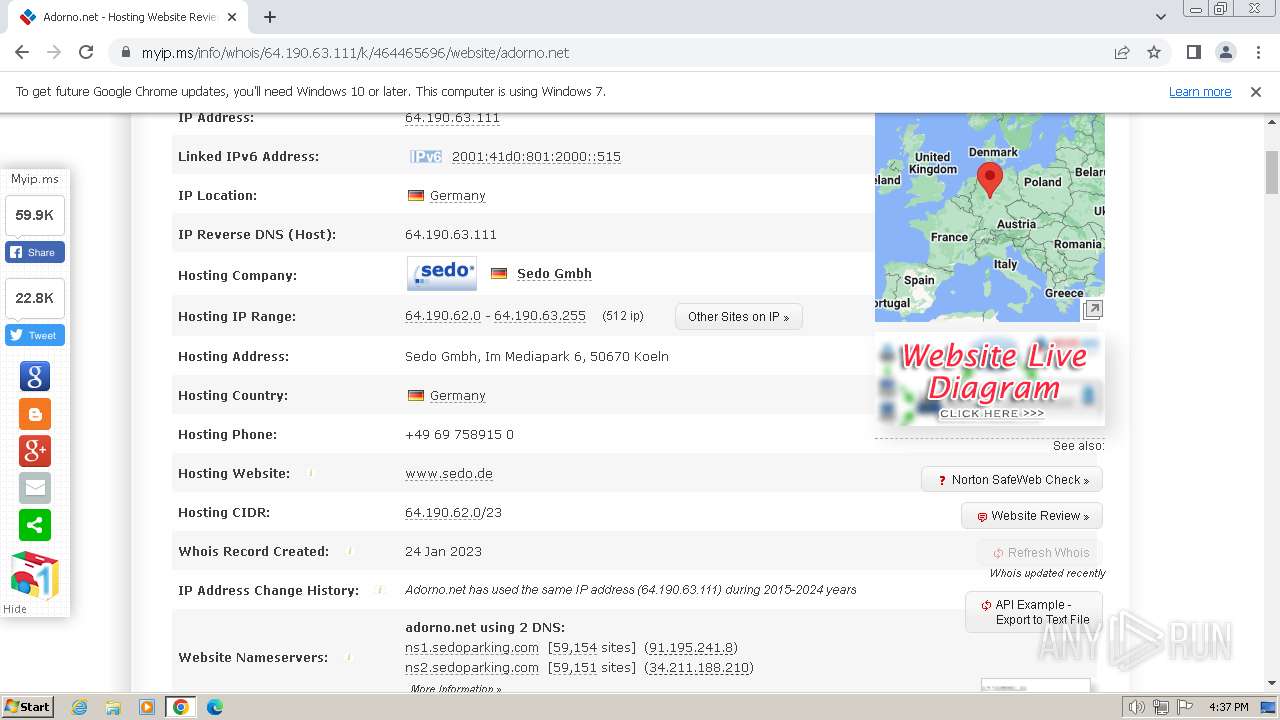Visit www.sedo.de hosting website link
The height and width of the screenshot is (720, 1280).
(x=449, y=474)
